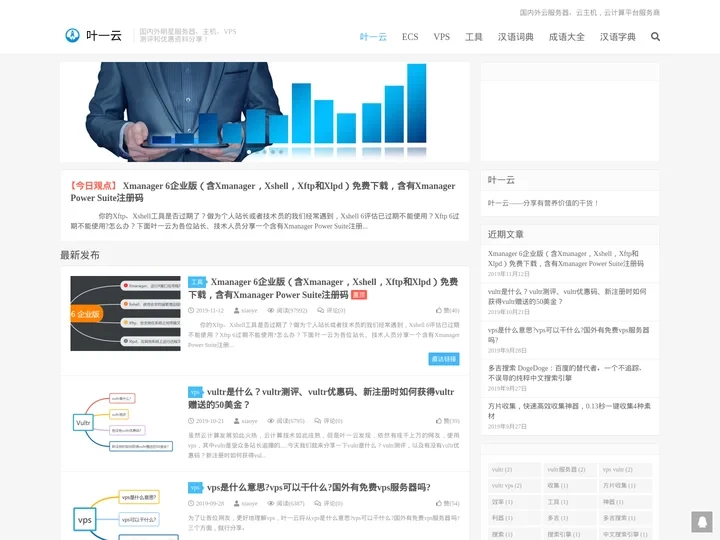Open the 今日观点 Xmanager 6 headline

click(263, 192)
